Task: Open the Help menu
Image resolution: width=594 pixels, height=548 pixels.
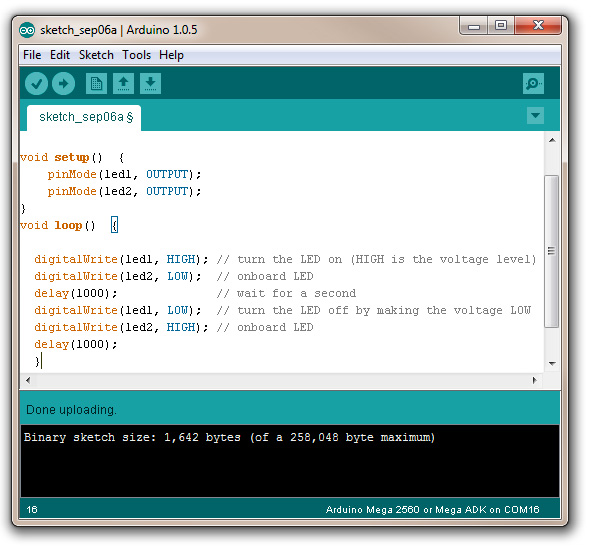Action: (171, 55)
